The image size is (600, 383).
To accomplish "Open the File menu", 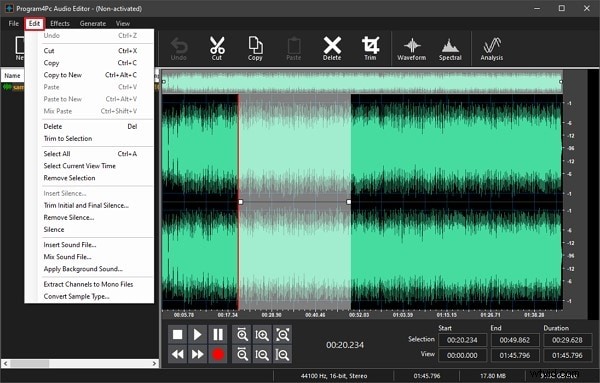I will [x=13, y=23].
